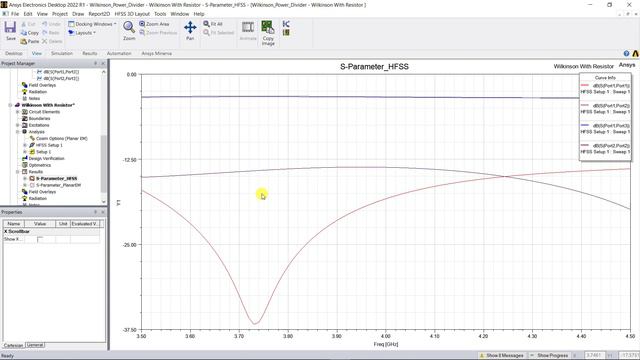This screenshot has height=360, width=640.
Task: Click the green icon below the blue one
Action: click(x=286, y=33)
